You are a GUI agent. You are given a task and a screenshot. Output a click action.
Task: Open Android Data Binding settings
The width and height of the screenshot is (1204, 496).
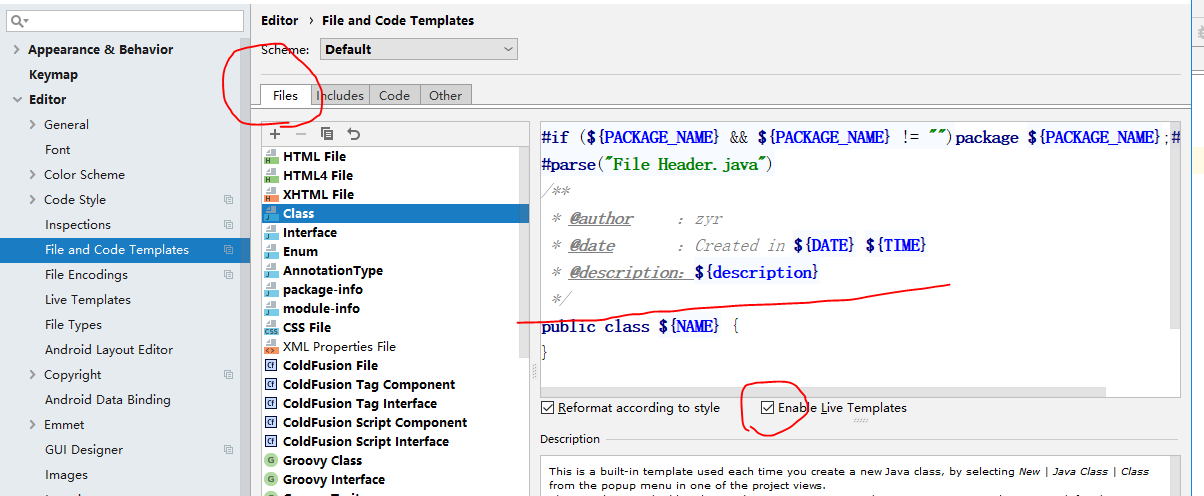tap(107, 400)
